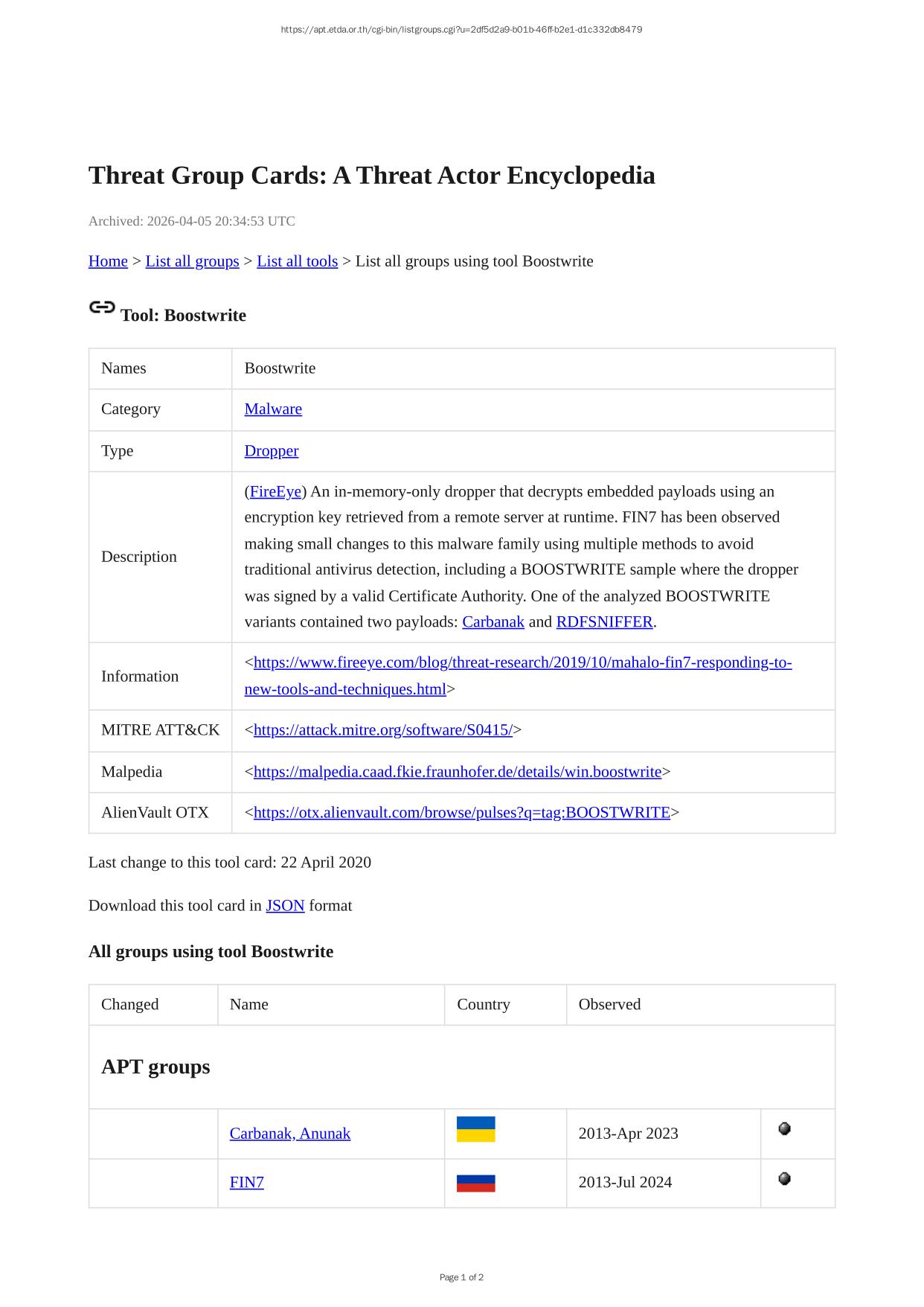Open the Malpedia win.boostwrite link
The width and height of the screenshot is (924, 1307).
coord(457,772)
